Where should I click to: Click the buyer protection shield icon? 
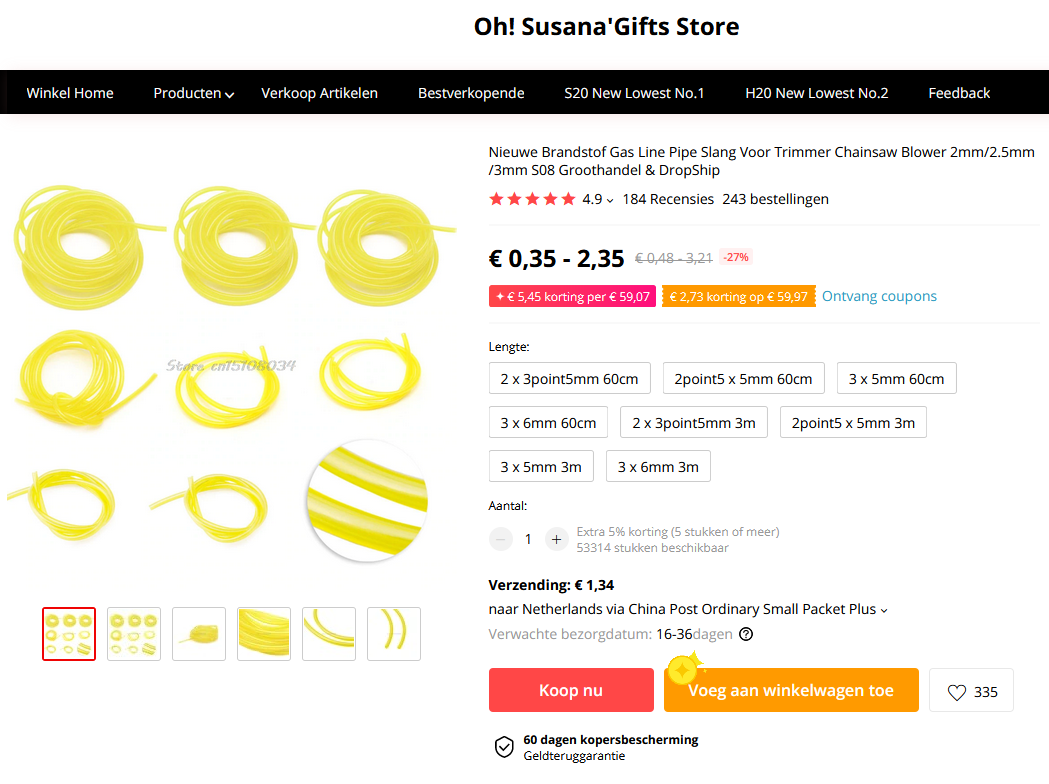coord(504,747)
